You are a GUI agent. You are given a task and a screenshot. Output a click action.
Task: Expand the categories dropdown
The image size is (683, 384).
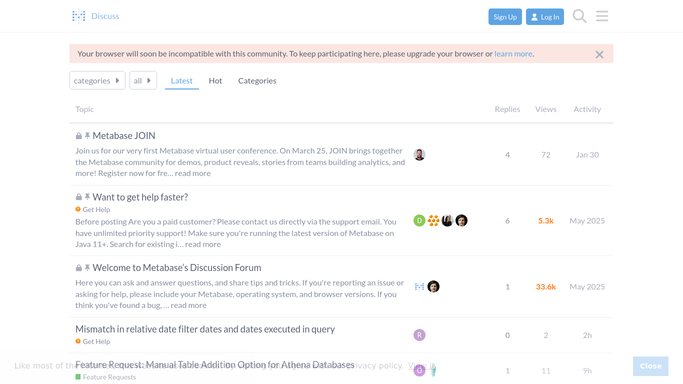[x=97, y=81]
